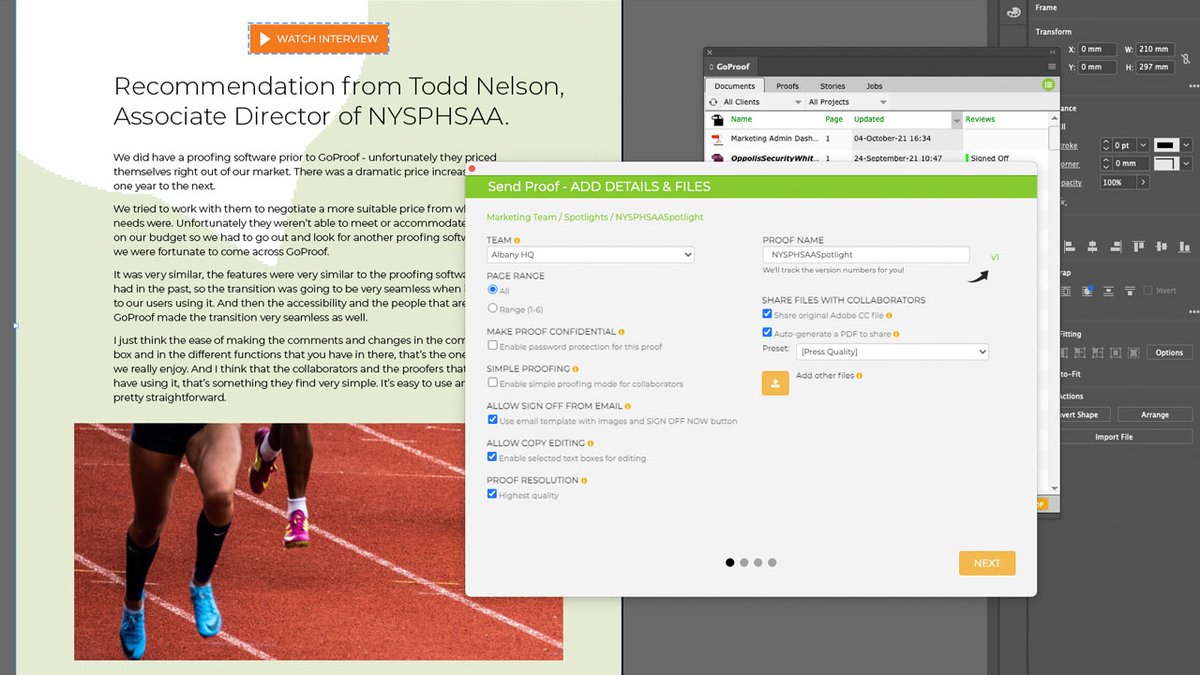This screenshot has height=675, width=1200.
Task: Open stroke weight 0 pt dropdown arrow
Action: coord(1145,145)
